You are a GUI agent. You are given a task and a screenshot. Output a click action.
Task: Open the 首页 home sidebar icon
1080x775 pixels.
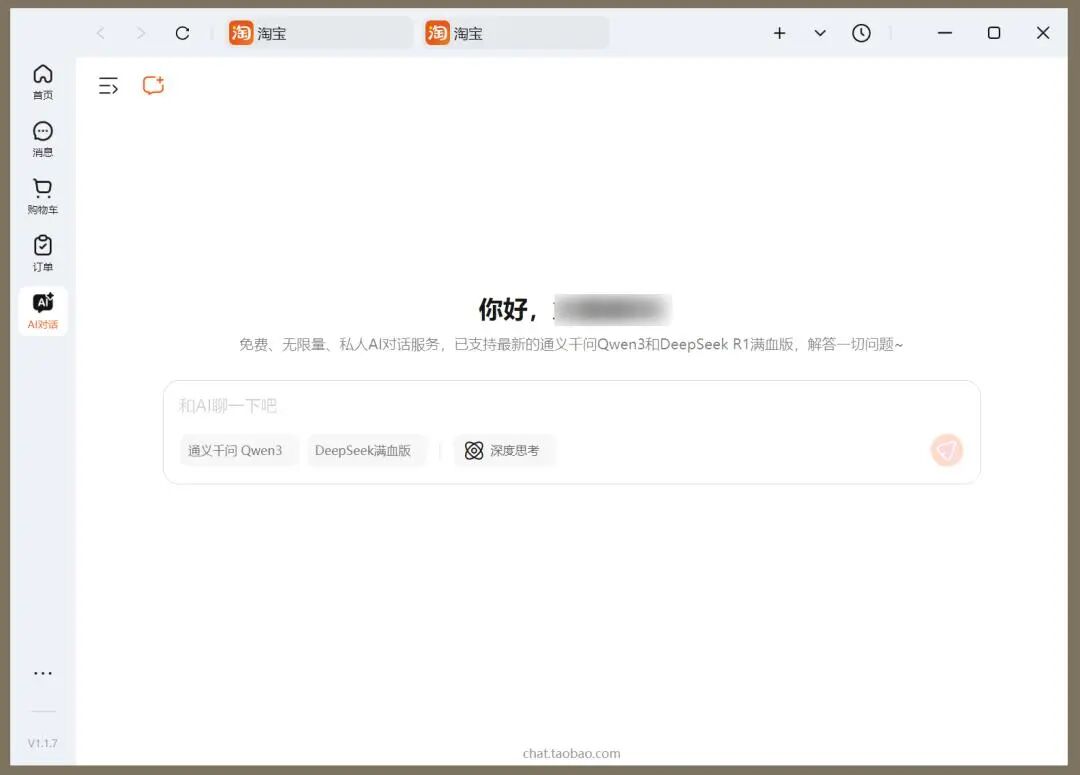(x=42, y=80)
